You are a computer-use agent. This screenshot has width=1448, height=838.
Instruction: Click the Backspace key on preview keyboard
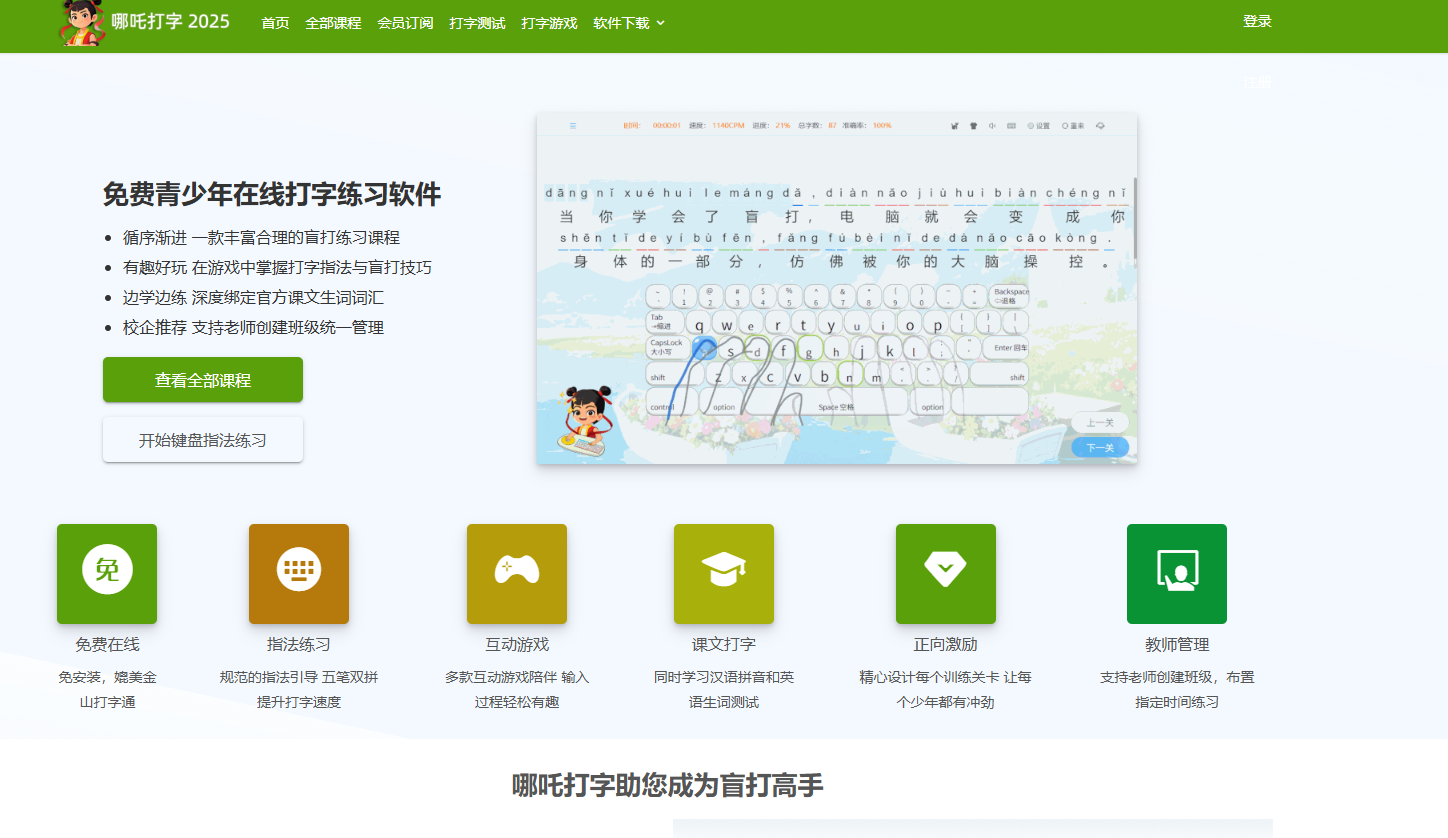(1009, 296)
